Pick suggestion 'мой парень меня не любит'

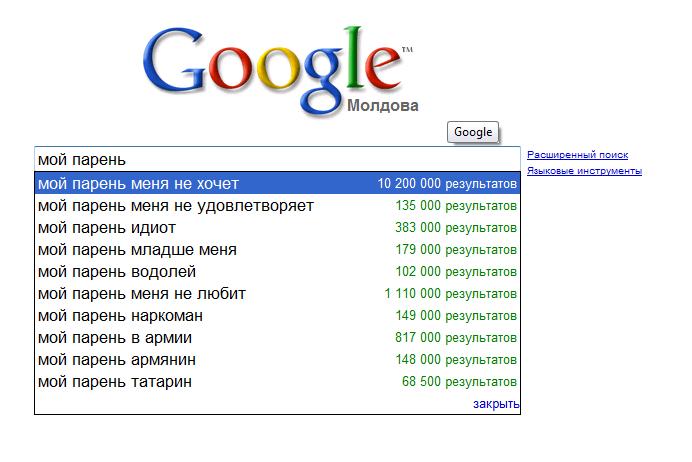point(277,294)
